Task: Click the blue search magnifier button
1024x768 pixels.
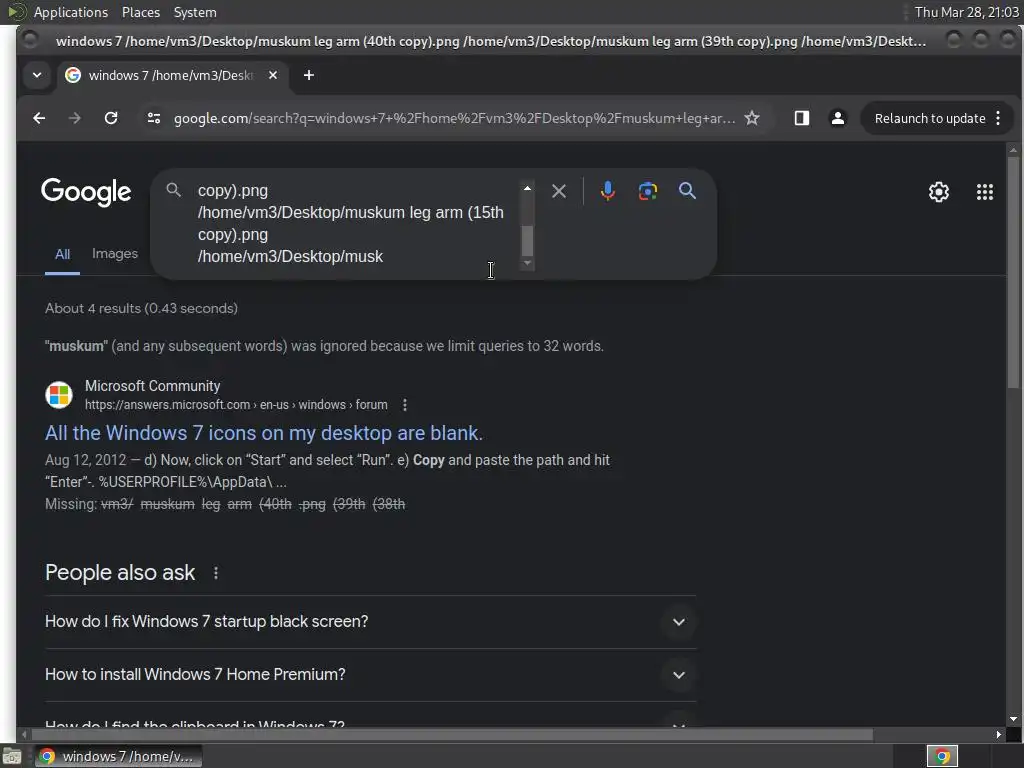Action: pos(687,191)
